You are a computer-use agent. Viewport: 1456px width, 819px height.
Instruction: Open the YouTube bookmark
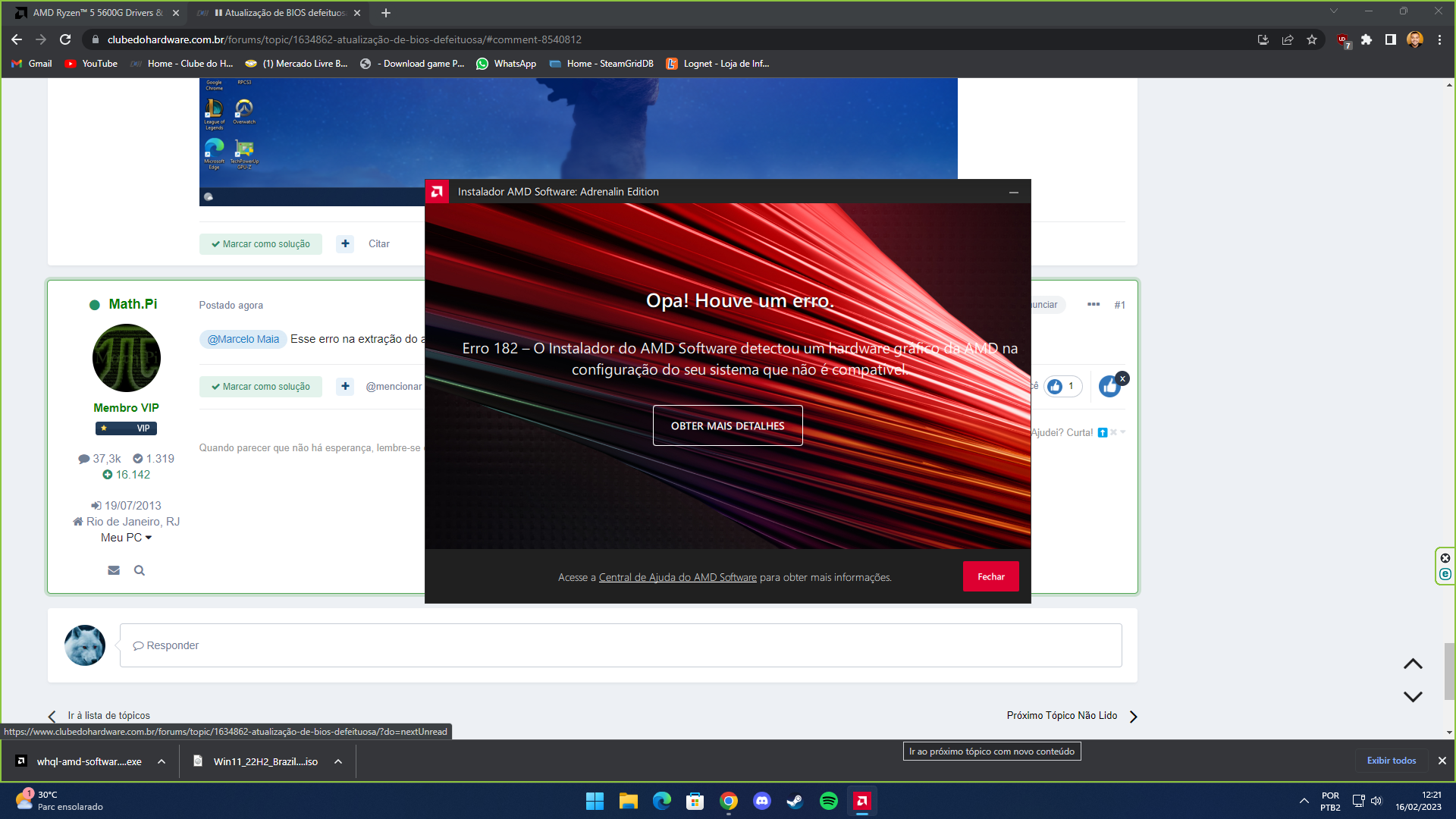(x=91, y=64)
